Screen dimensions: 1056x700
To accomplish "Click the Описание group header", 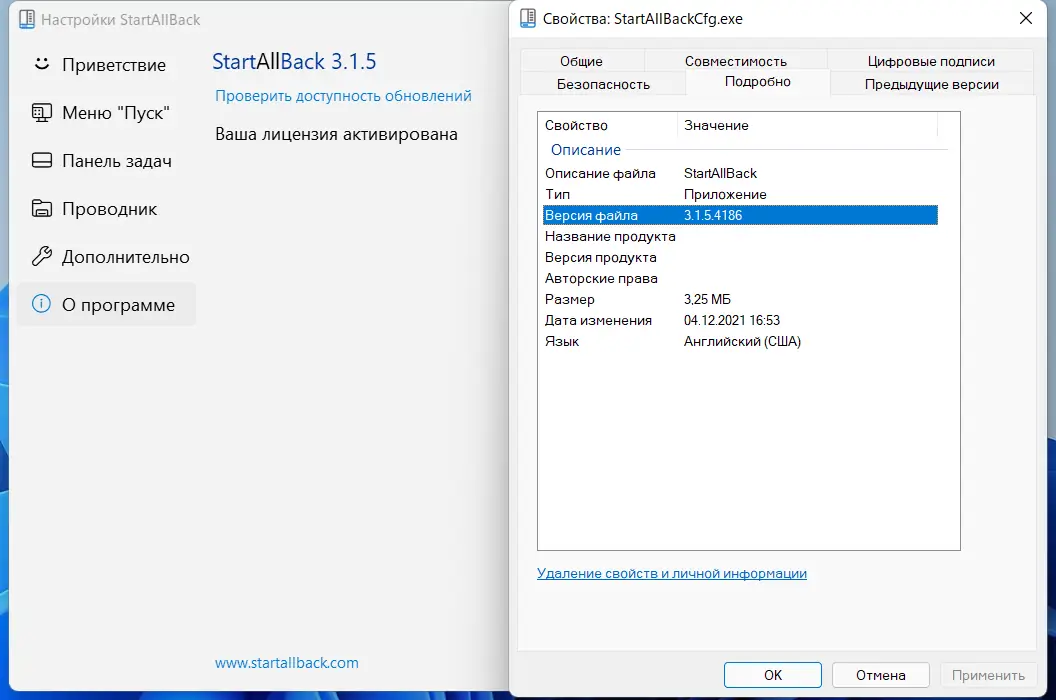I will point(586,150).
